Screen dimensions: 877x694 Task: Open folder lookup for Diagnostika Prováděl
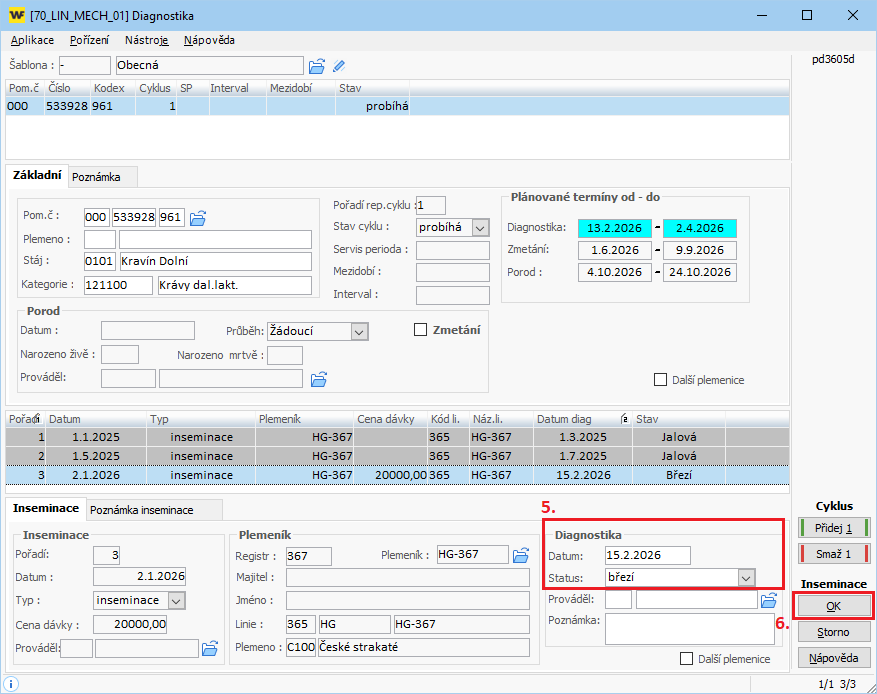(768, 600)
